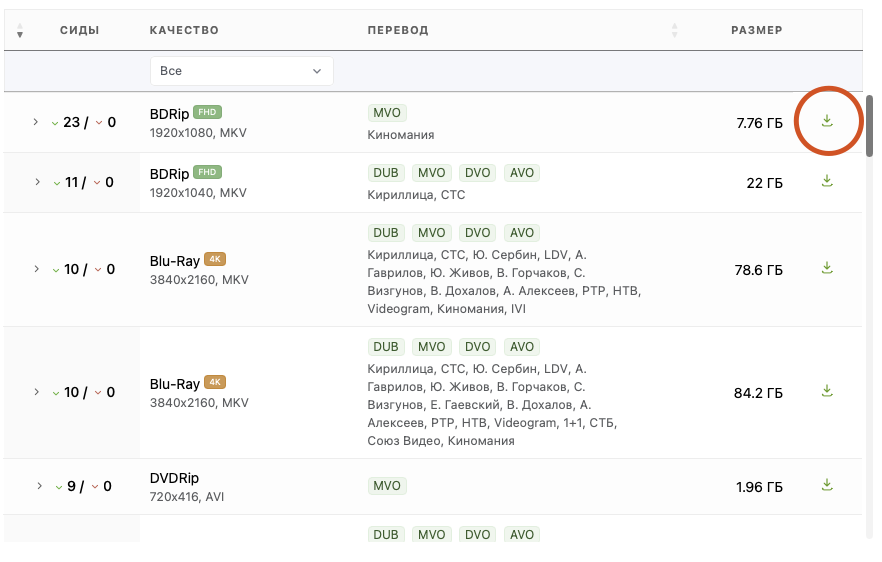Viewport: 882px width, 562px height.
Task: Expand the DVDRip row with 9 seeds
Action: click(39, 485)
